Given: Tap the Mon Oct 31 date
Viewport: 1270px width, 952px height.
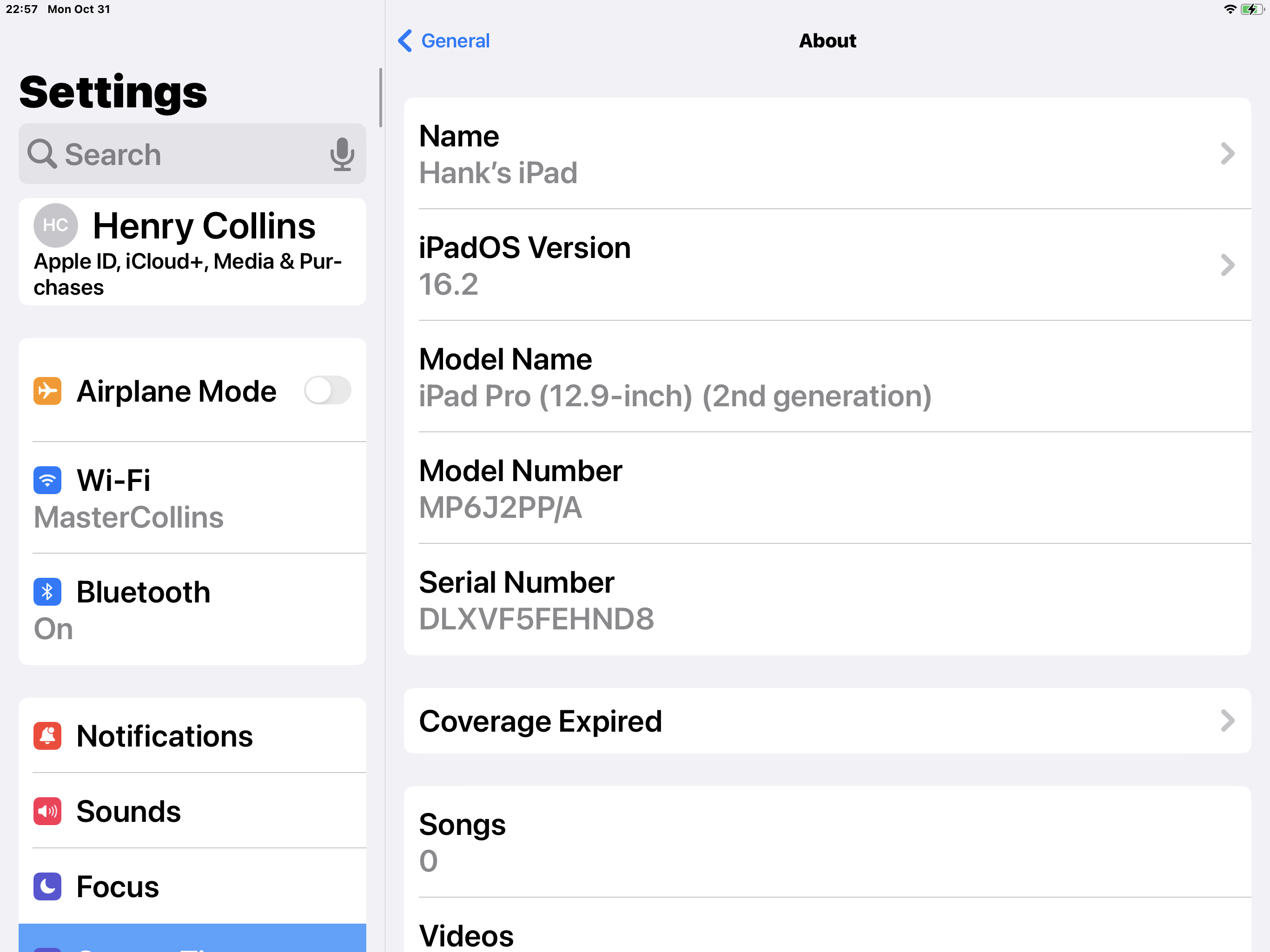Looking at the screenshot, I should [79, 9].
